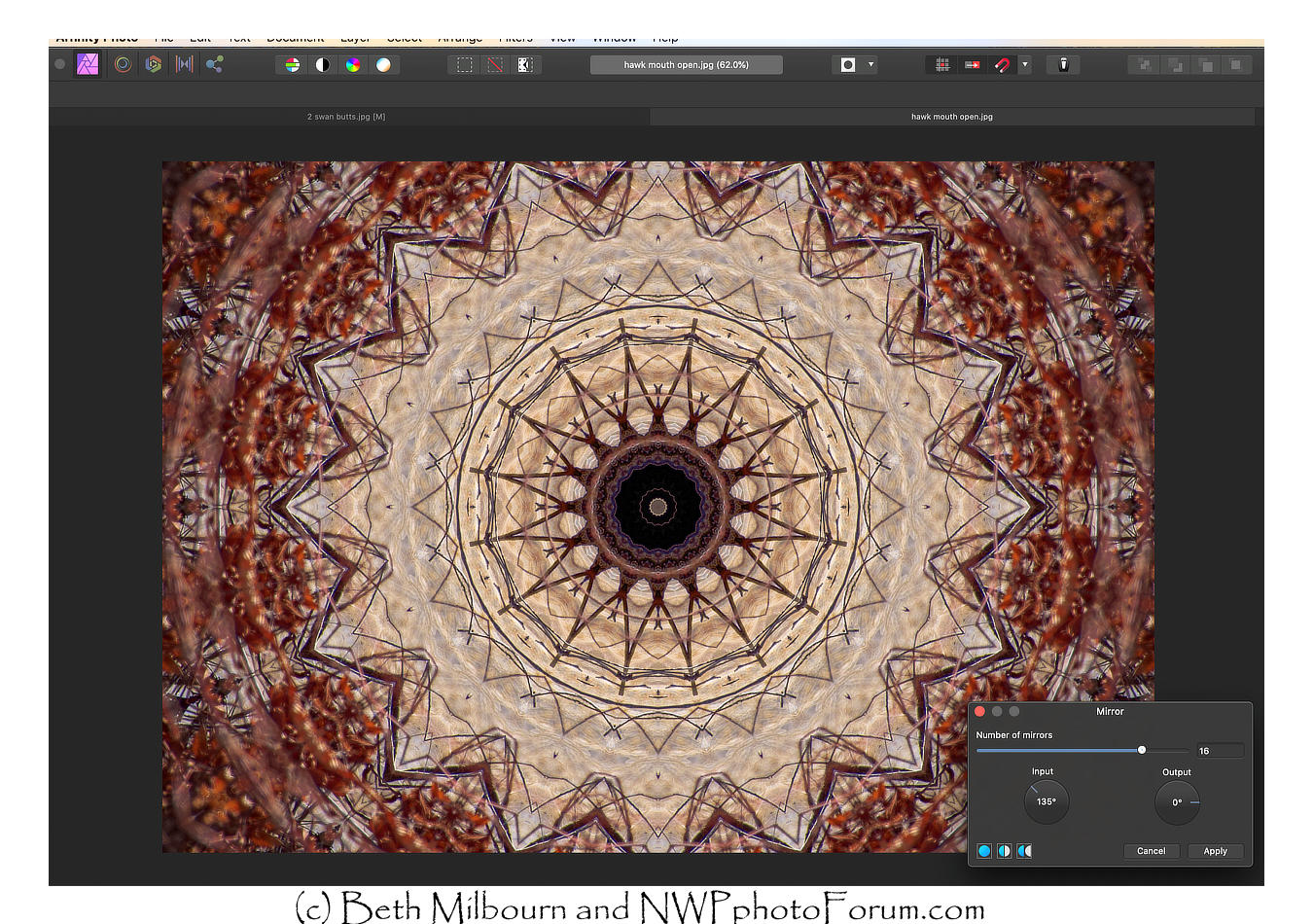The height and width of the screenshot is (924, 1313).
Task: Switch to the Develop Persona
Action: [x=153, y=64]
